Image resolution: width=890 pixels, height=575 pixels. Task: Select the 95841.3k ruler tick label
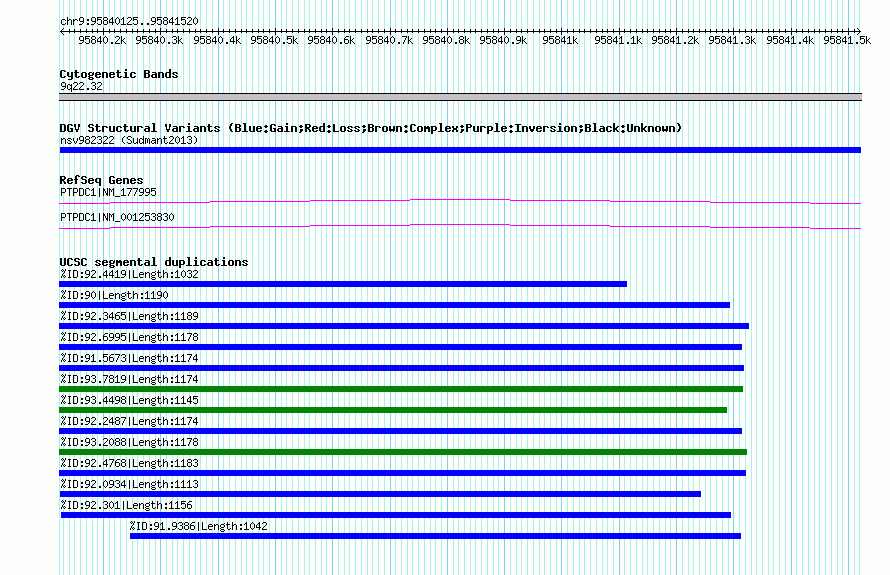pos(732,40)
